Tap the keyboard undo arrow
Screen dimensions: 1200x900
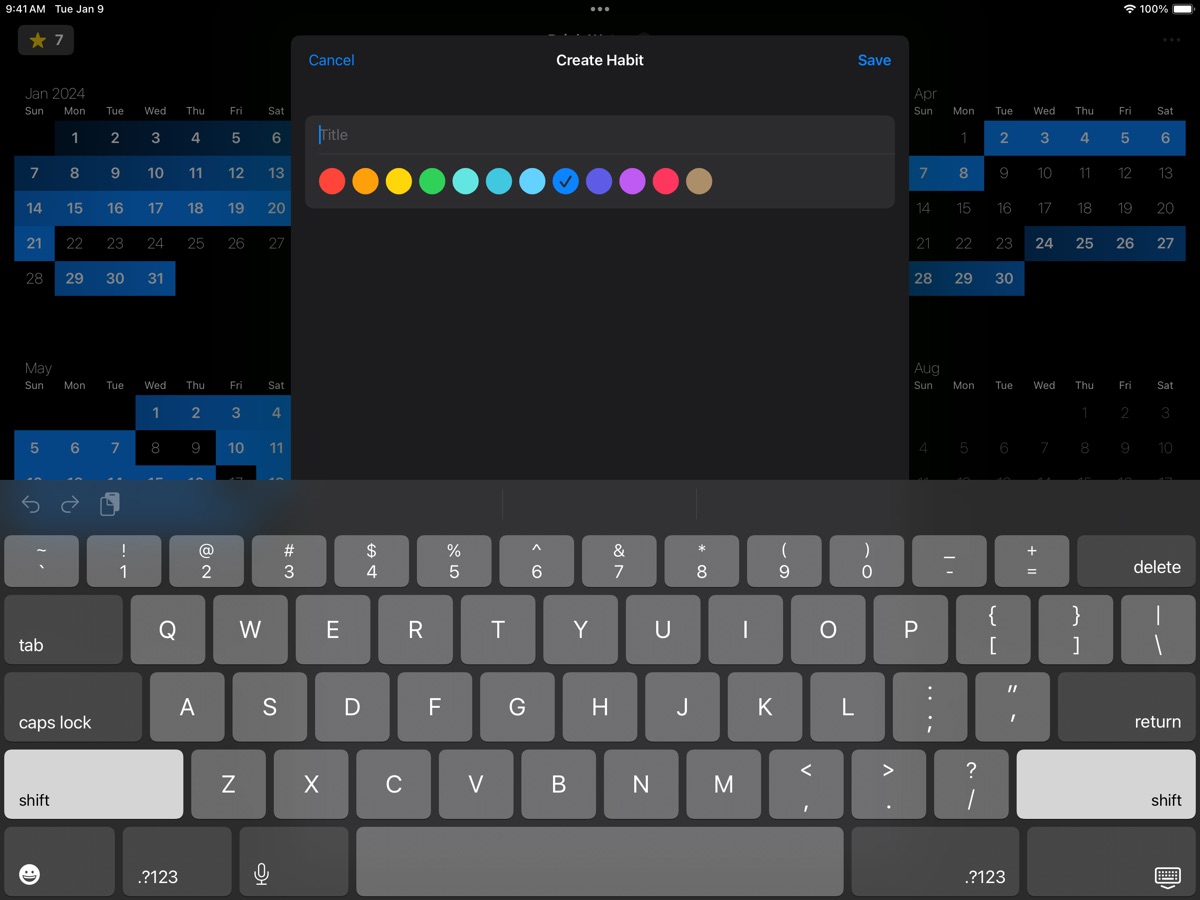(31, 505)
